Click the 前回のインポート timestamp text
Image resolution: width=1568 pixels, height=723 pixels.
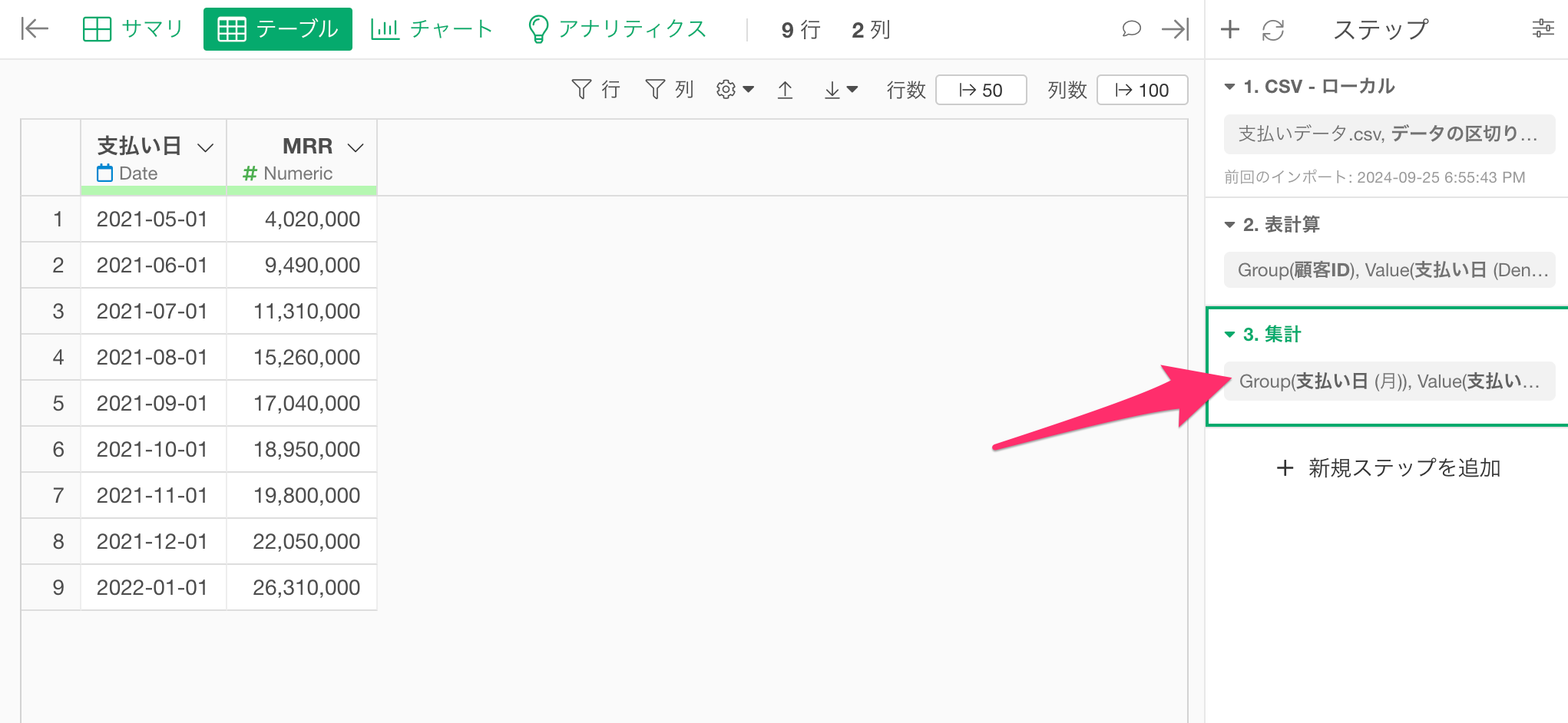point(1374,177)
